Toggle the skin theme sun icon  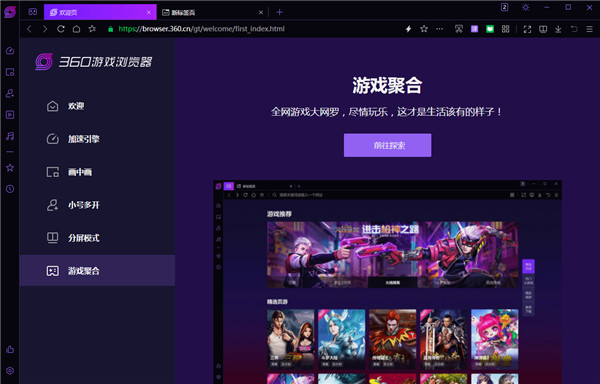coord(526,7)
